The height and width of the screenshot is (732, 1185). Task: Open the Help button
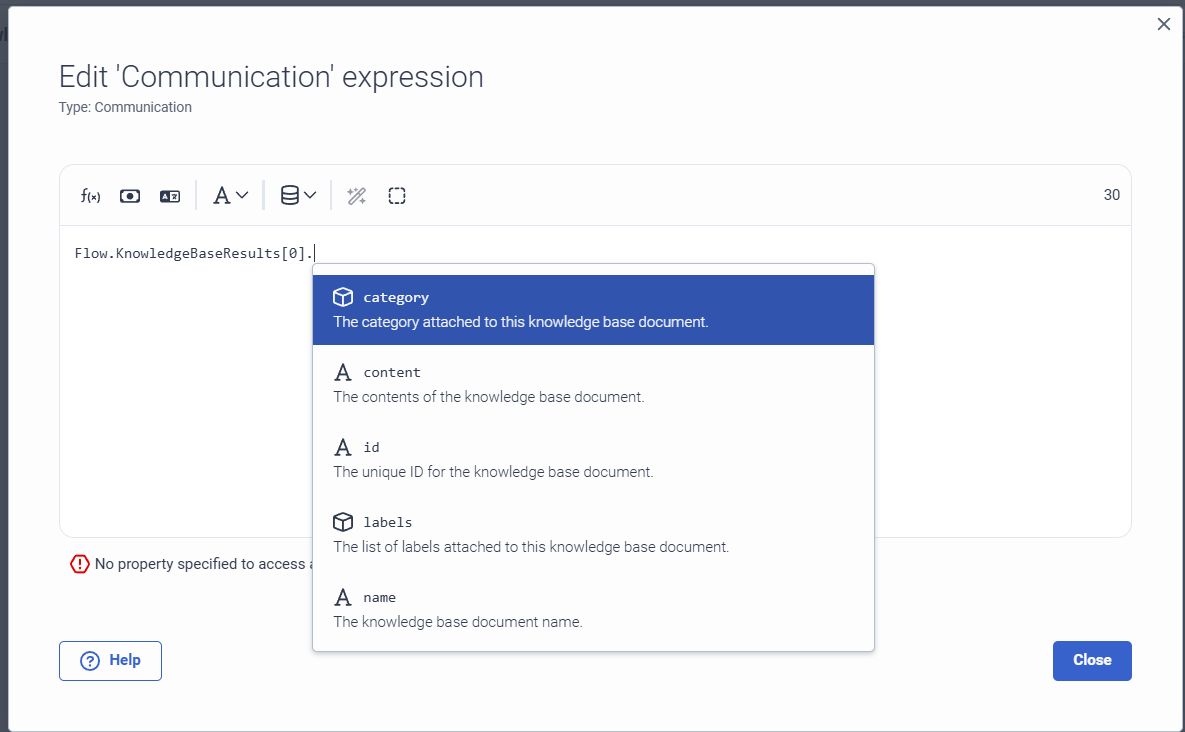coord(110,661)
